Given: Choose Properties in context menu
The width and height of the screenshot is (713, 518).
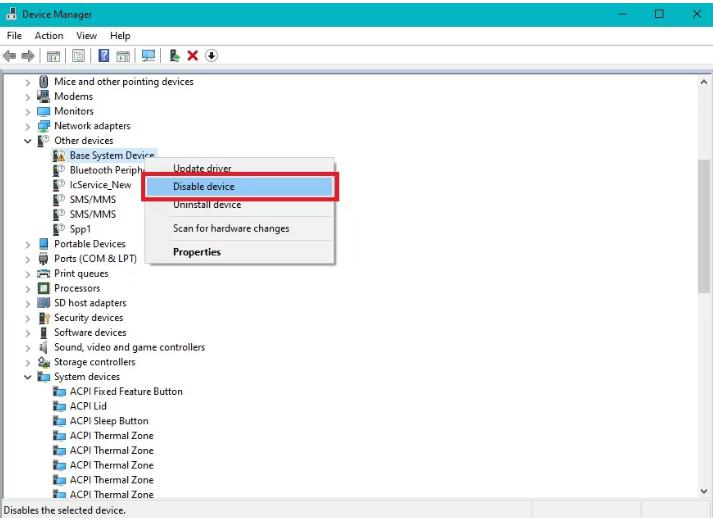Looking at the screenshot, I should pos(239,252).
